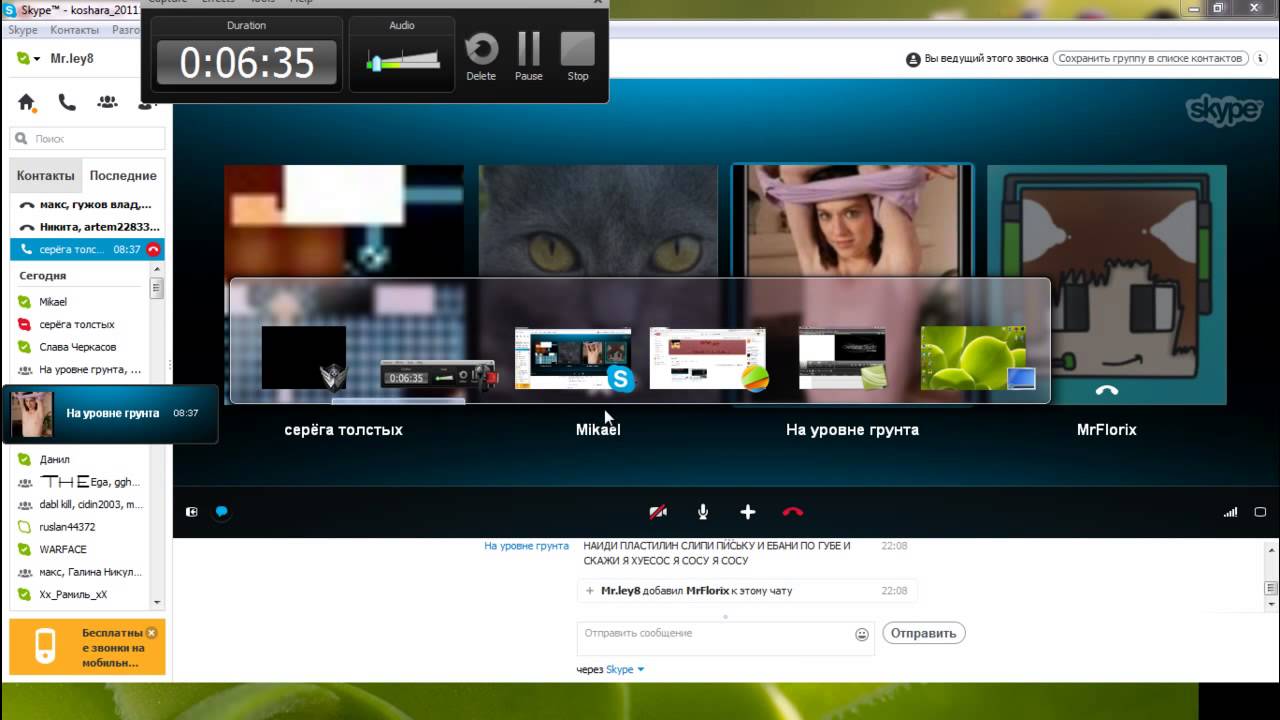Select MrFlorix video tile
Image resolution: width=1280 pixels, height=720 pixels.
click(1106, 284)
